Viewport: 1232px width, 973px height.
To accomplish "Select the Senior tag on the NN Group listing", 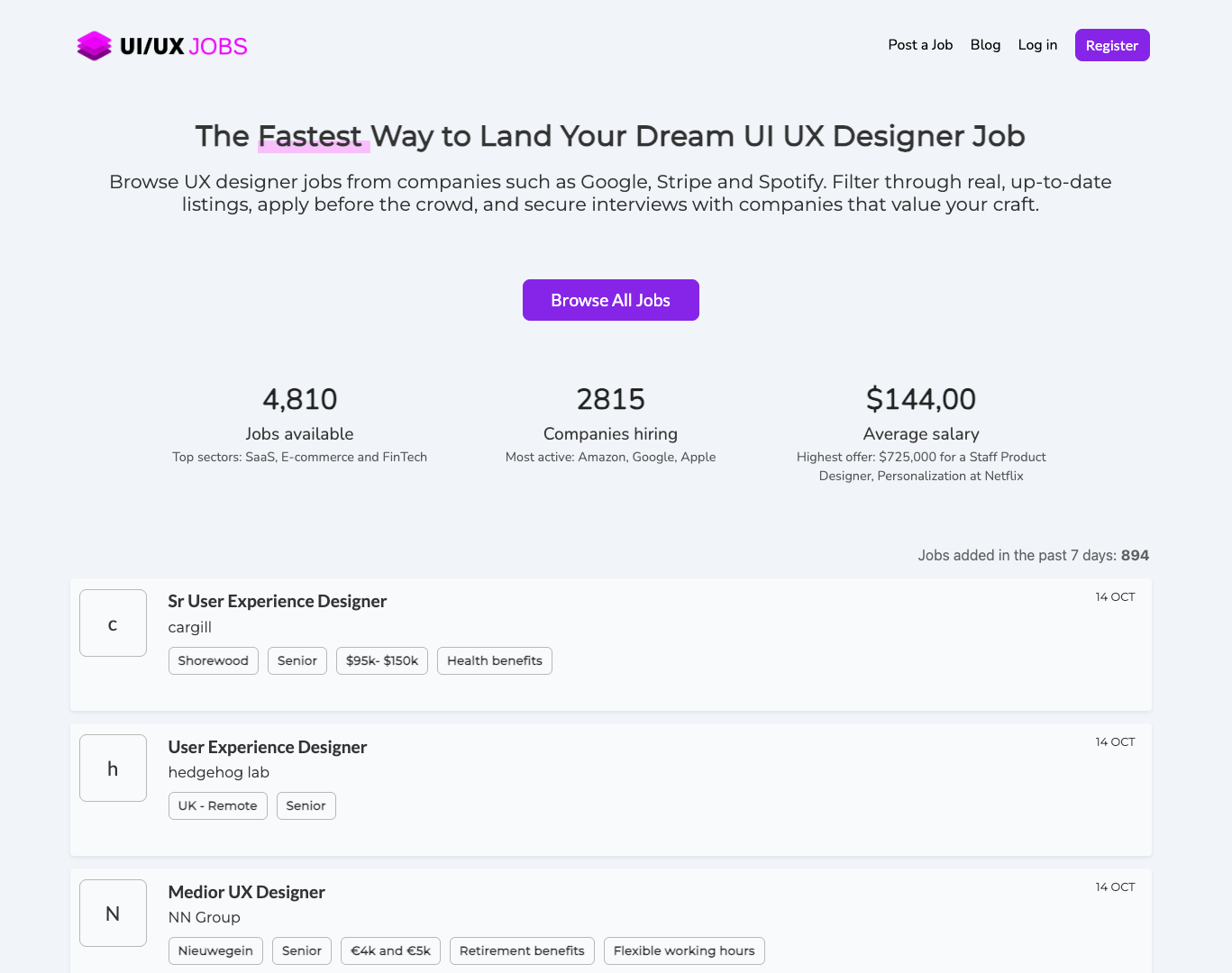I will [301, 950].
